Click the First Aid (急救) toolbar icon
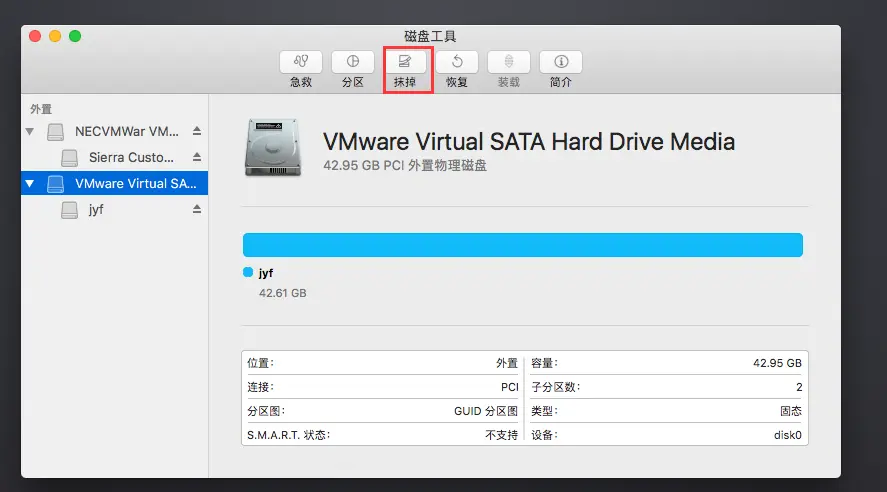This screenshot has width=887, height=492. 301,62
